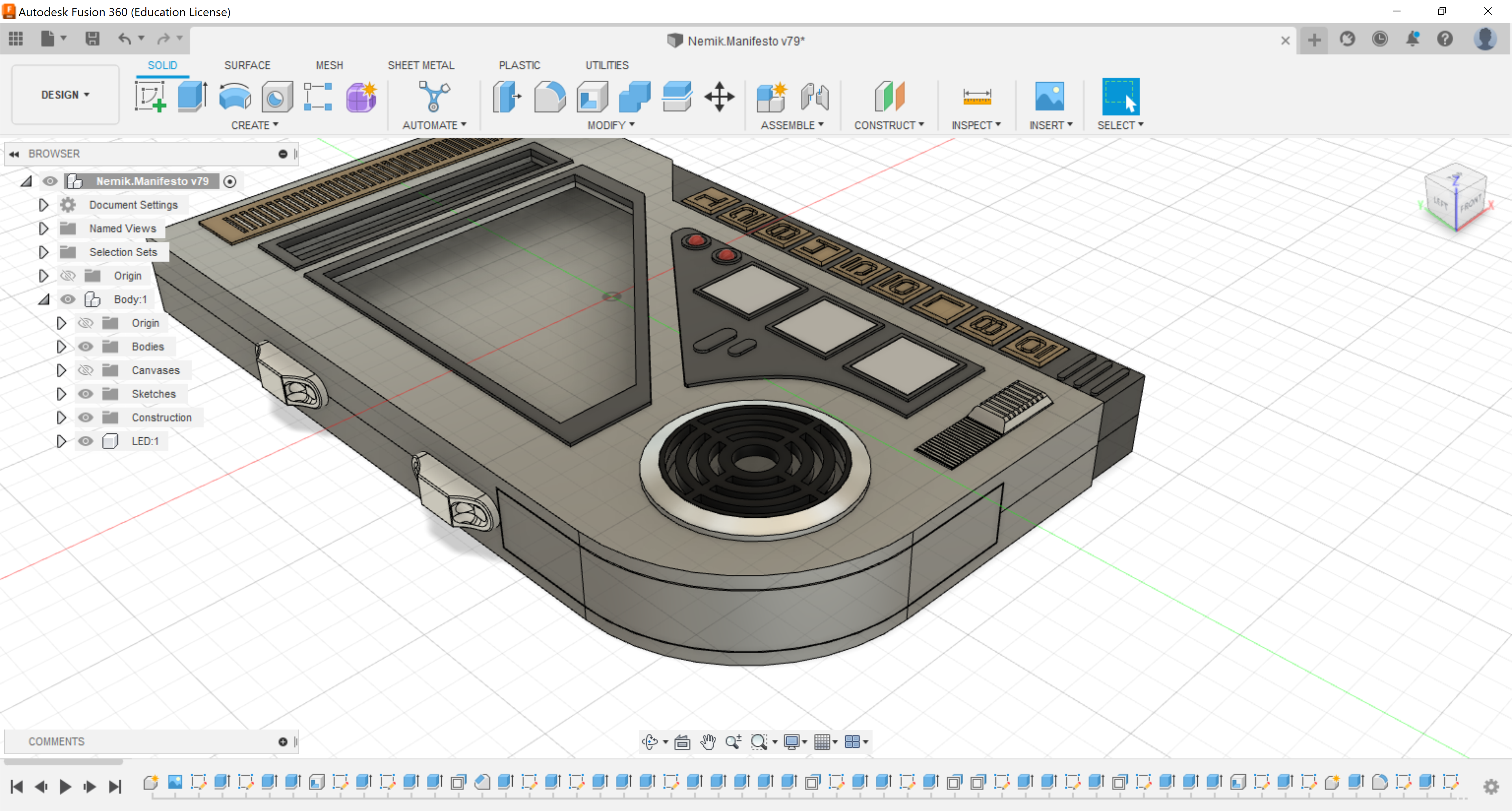Viewport: 1512px width, 811px height.
Task: Open the DESIGN workspace dropdown
Action: point(65,94)
